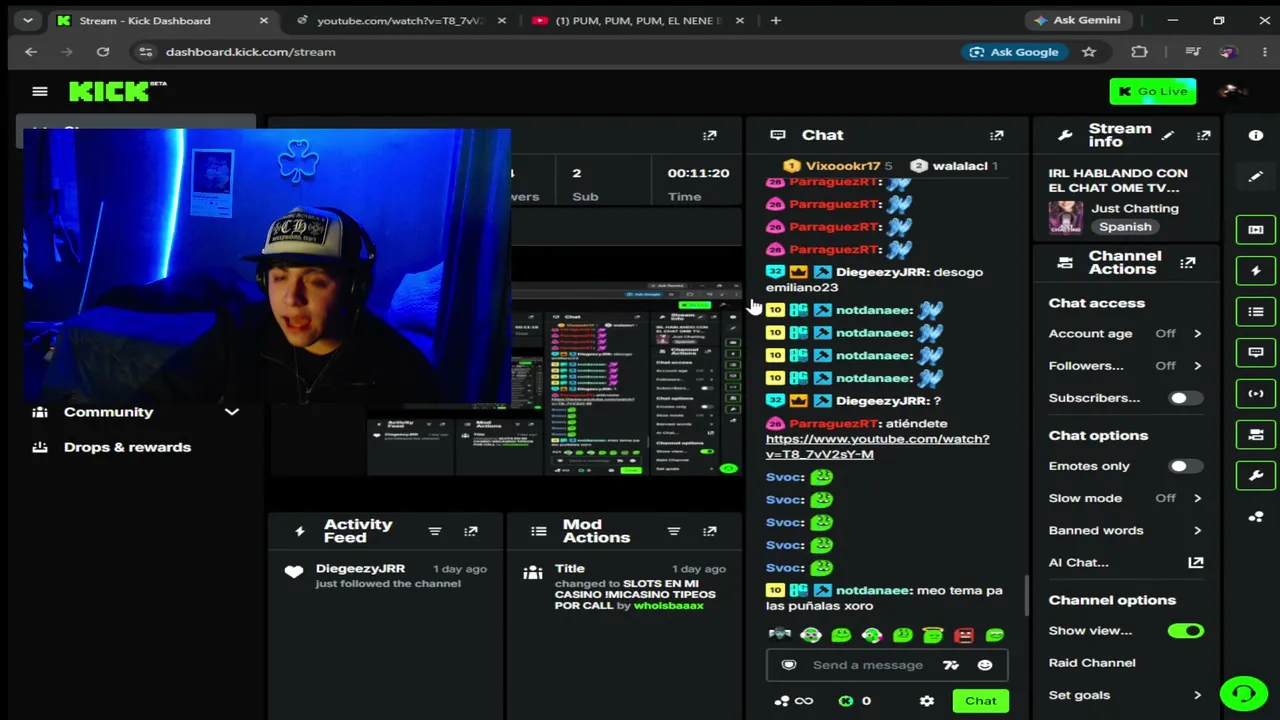Viewport: 1280px width, 720px height.
Task: Reload the current page
Action: [x=103, y=52]
